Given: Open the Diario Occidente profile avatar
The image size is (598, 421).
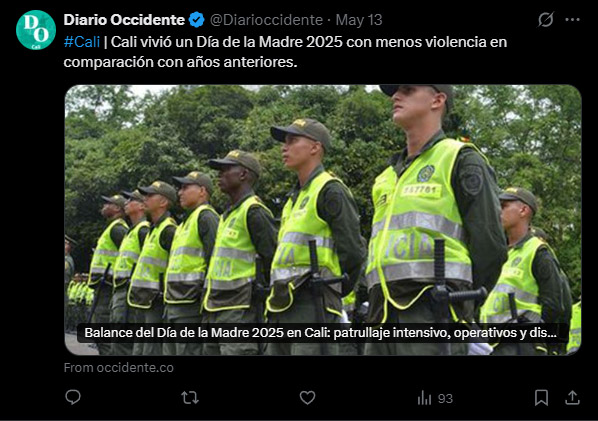Looking at the screenshot, I should tap(36, 30).
